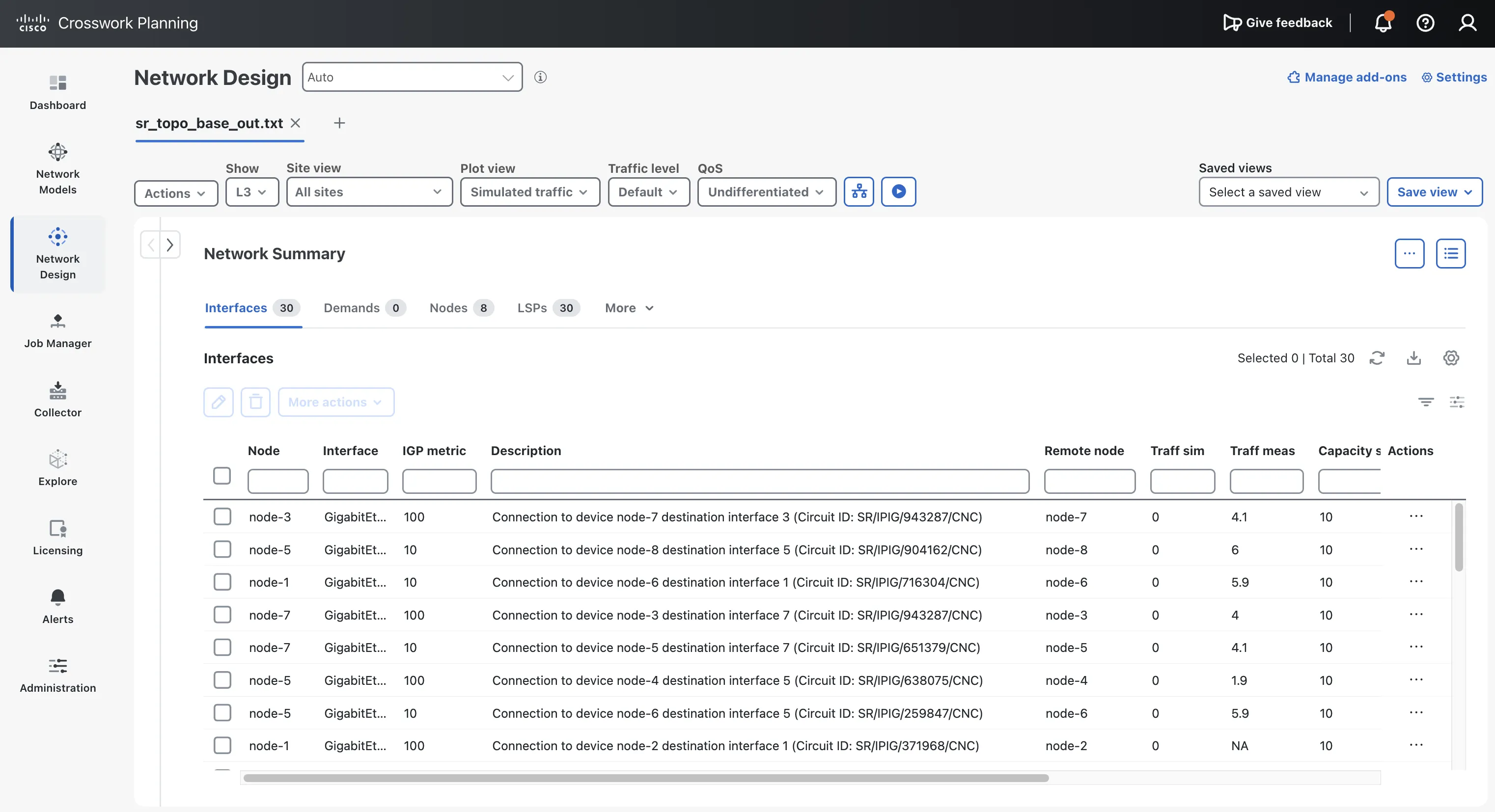Open Administration in sidebar

57,675
